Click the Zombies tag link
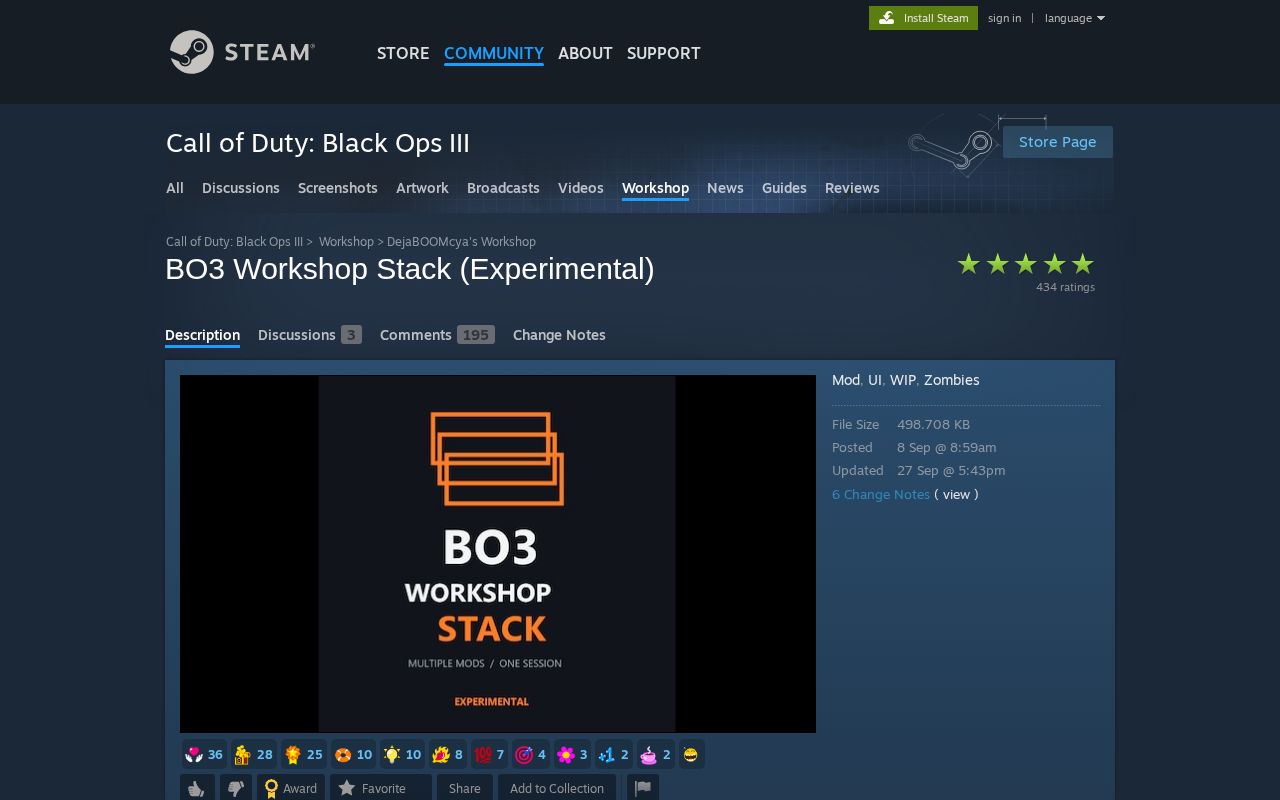 pos(951,380)
